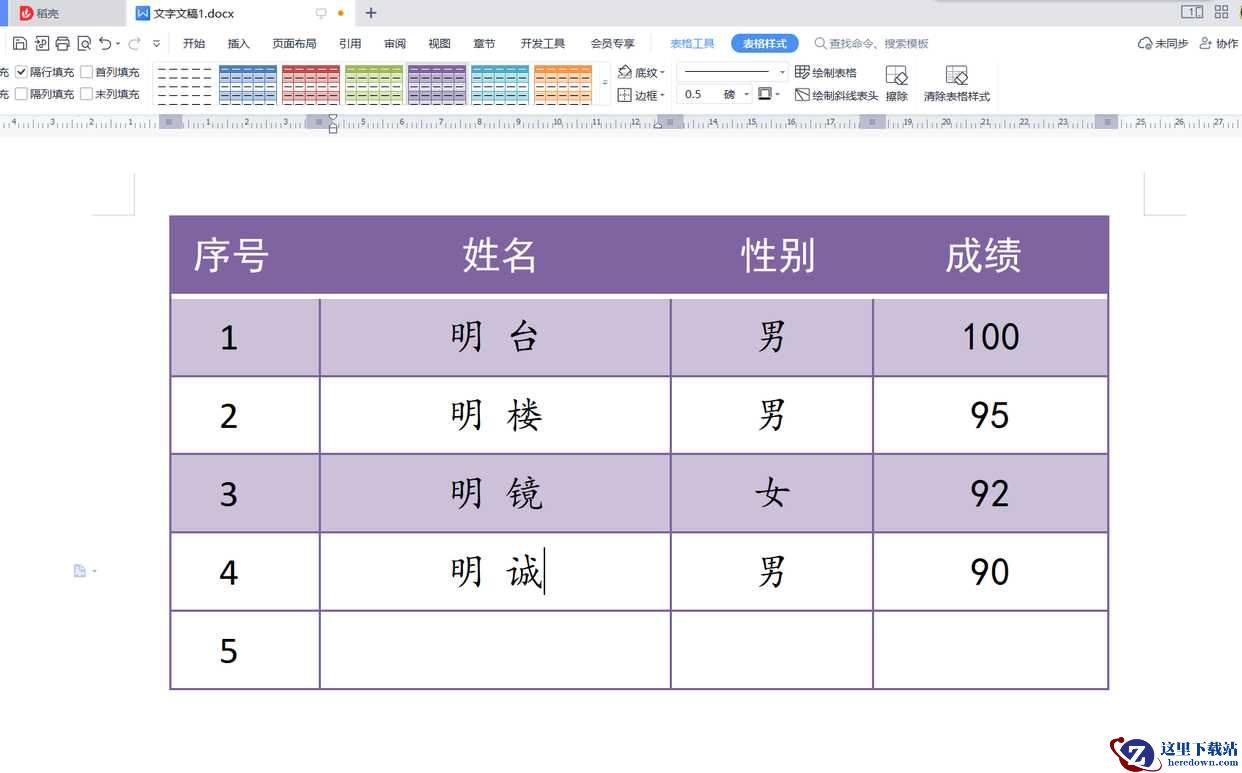This screenshot has height=773, width=1242.
Task: Select the Draw Table (绘制表格) tool
Action: point(826,72)
